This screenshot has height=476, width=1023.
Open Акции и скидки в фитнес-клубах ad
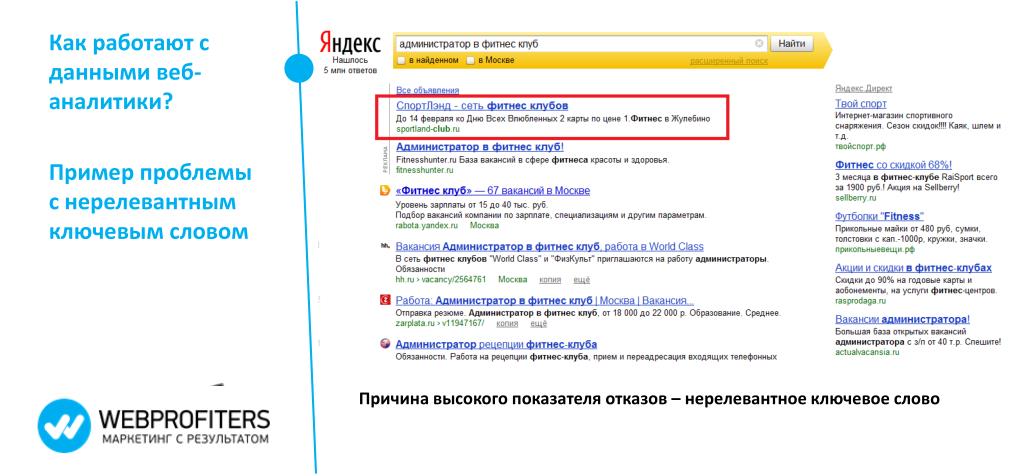[913, 268]
